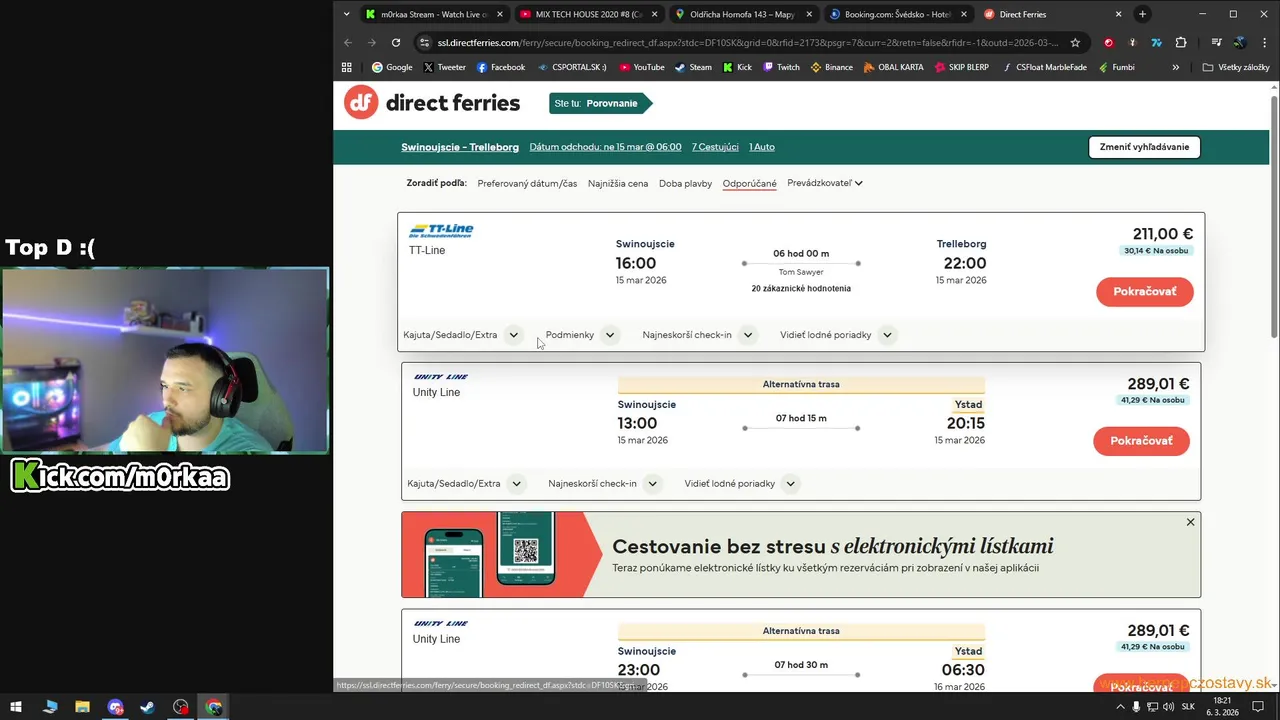Click the 7 Cestujúci link
This screenshot has height=720, width=1280.
[x=715, y=147]
